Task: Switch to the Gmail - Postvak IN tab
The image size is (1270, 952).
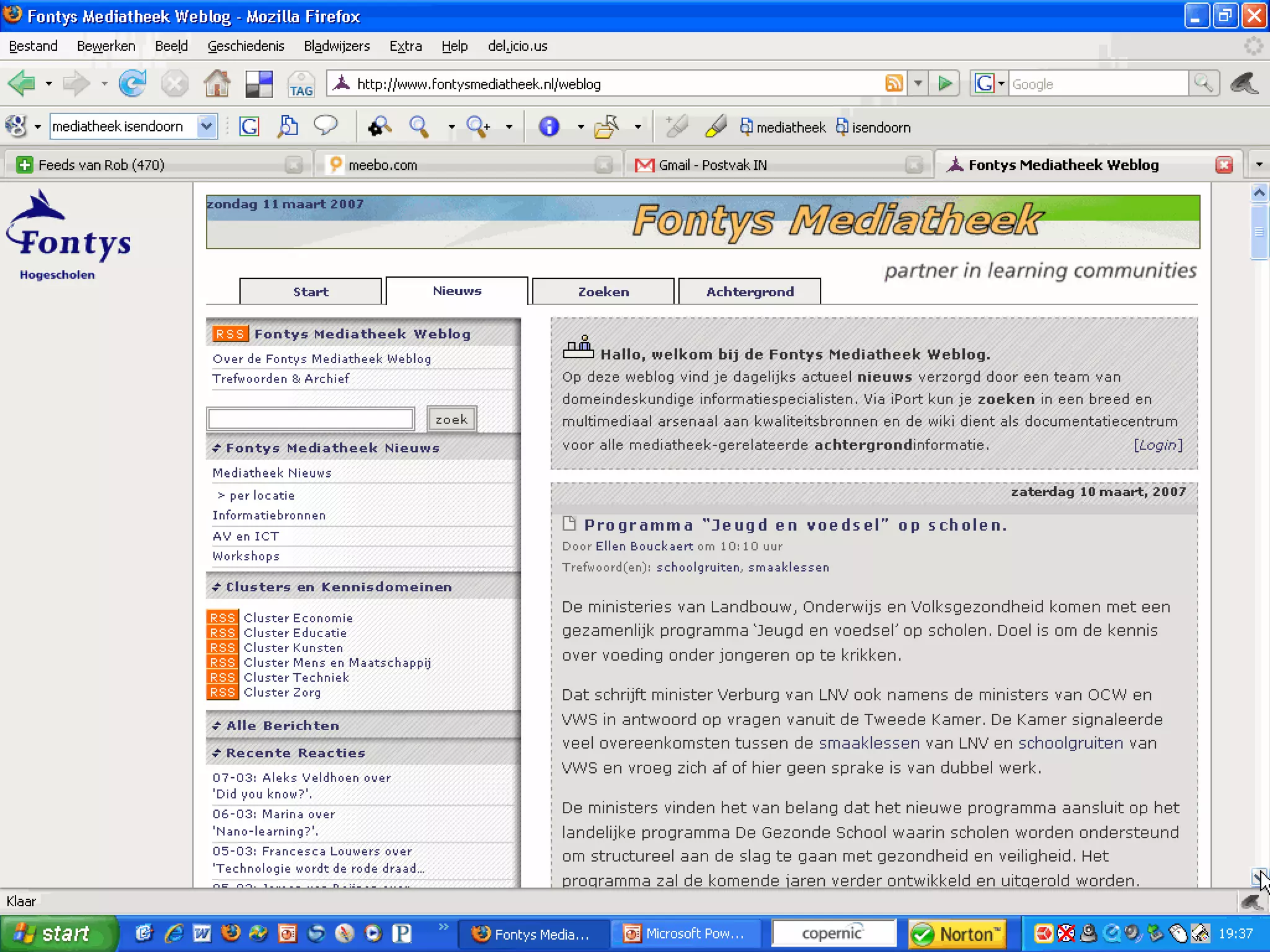Action: (x=712, y=165)
